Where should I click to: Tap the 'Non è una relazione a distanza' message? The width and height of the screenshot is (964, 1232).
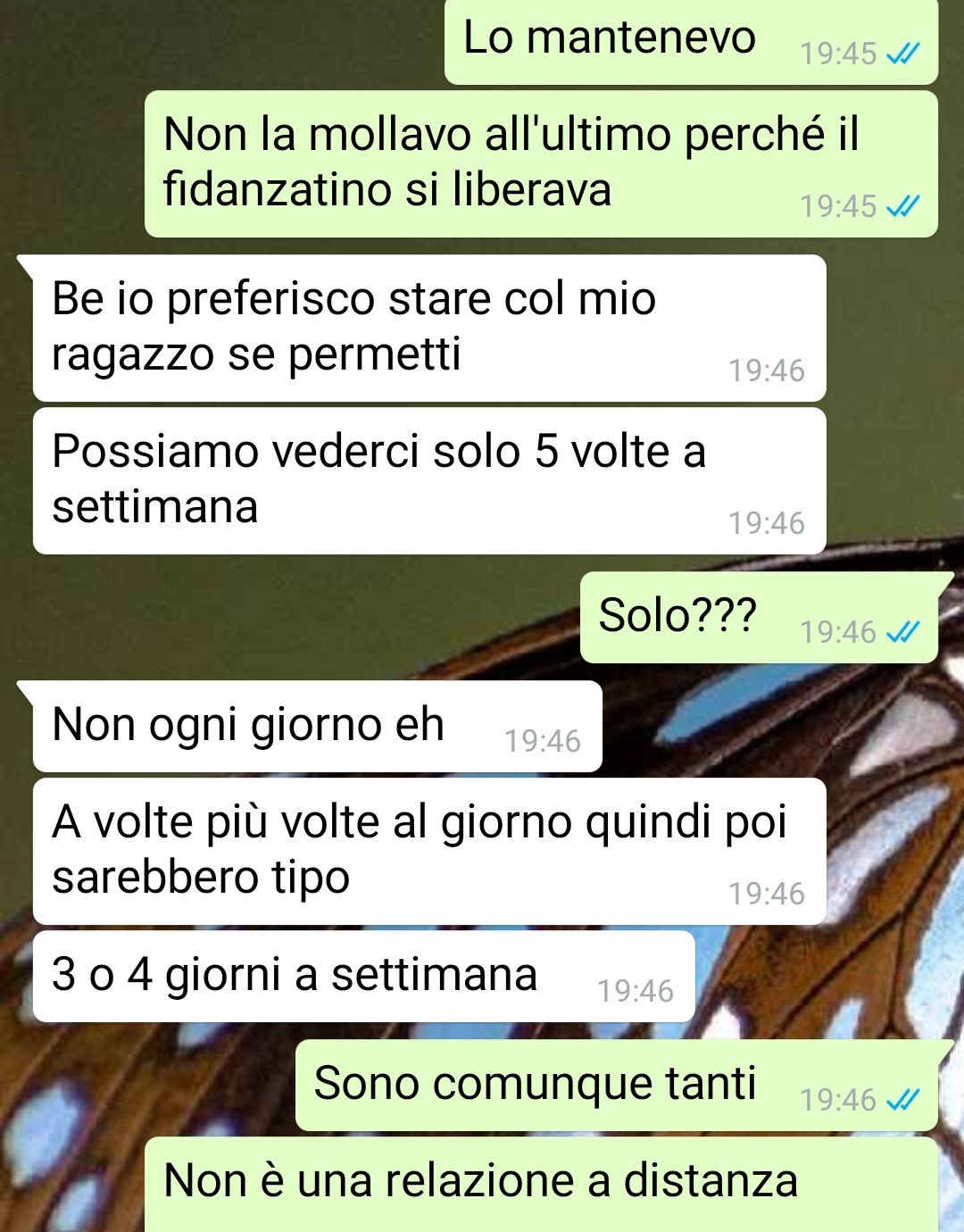[x=541, y=1184]
